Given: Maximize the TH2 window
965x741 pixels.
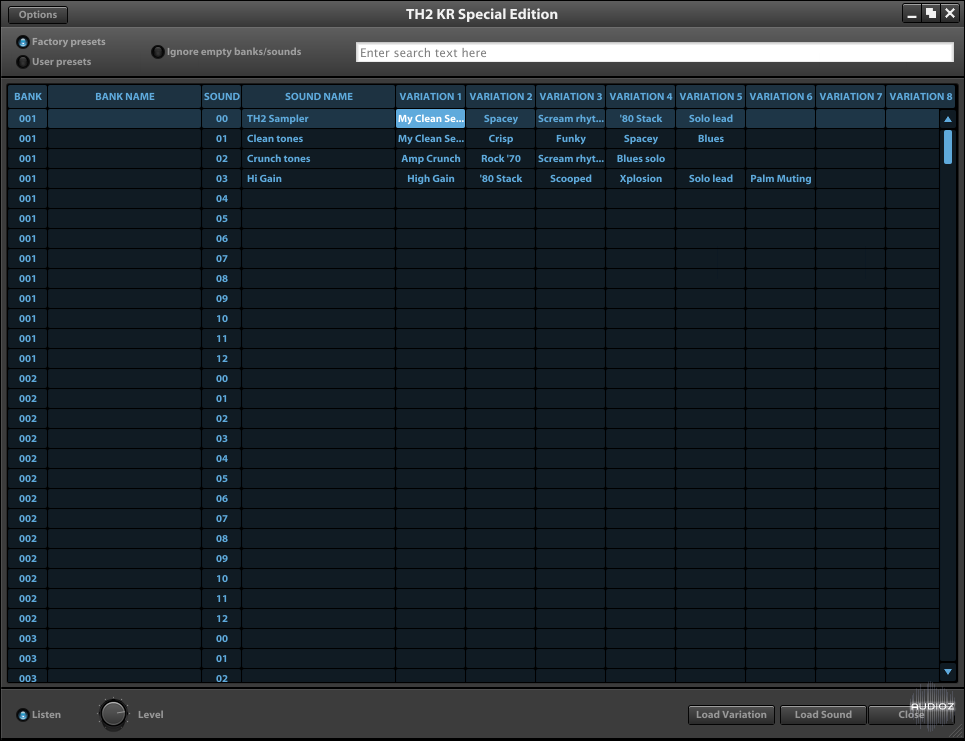Looking at the screenshot, I should pyautogui.click(x=931, y=14).
